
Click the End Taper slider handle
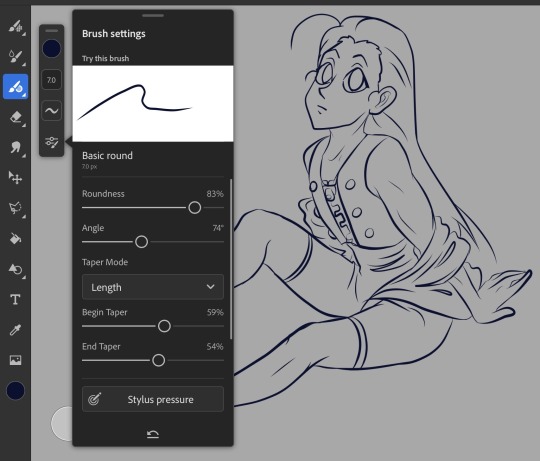[x=158, y=360]
